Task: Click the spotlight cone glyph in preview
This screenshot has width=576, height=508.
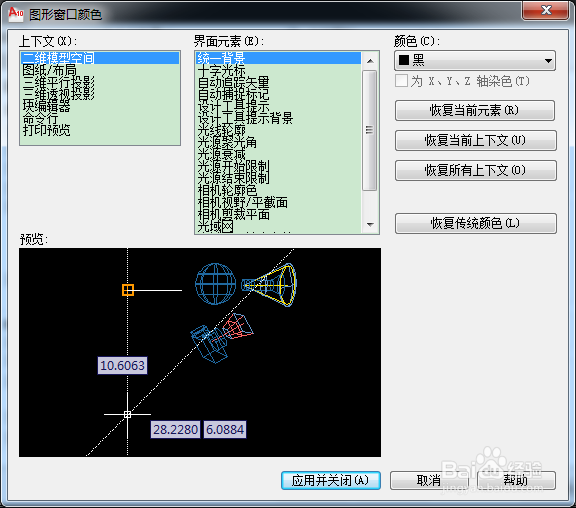Action: click(x=269, y=285)
